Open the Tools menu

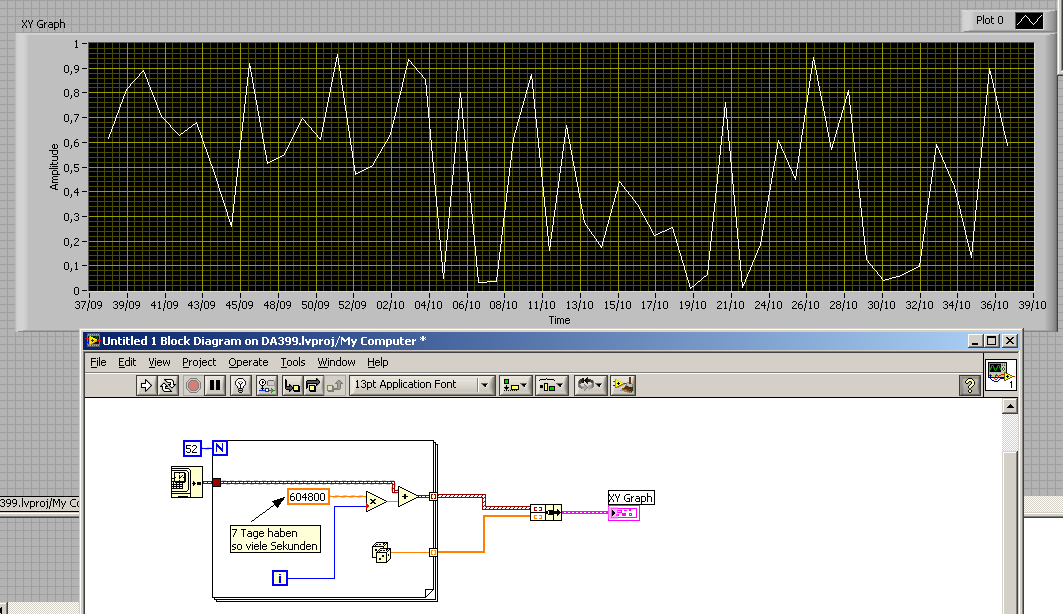(293, 362)
